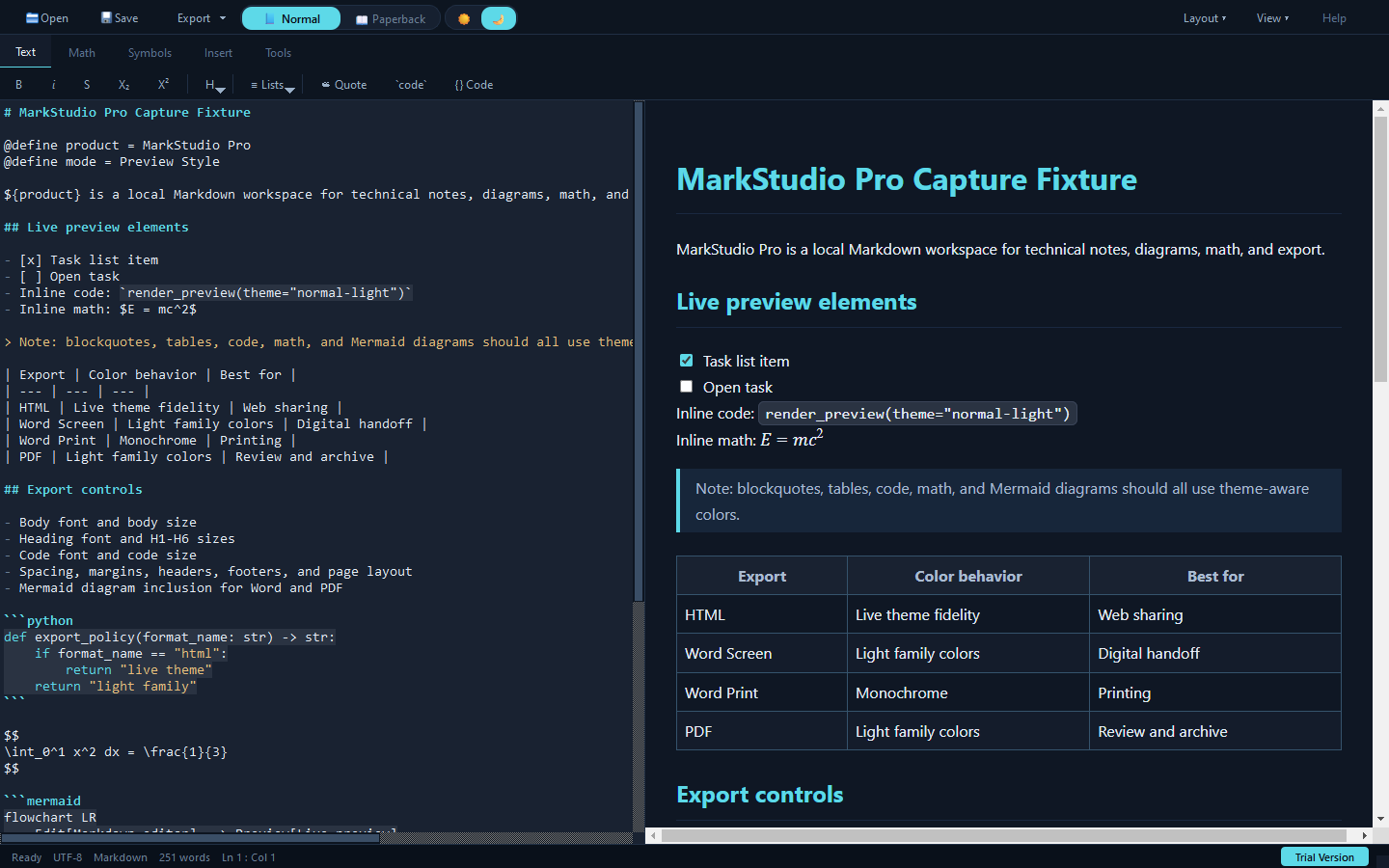The image size is (1389, 868).
Task: Insert a blockquote with Quote
Action: (x=344, y=85)
